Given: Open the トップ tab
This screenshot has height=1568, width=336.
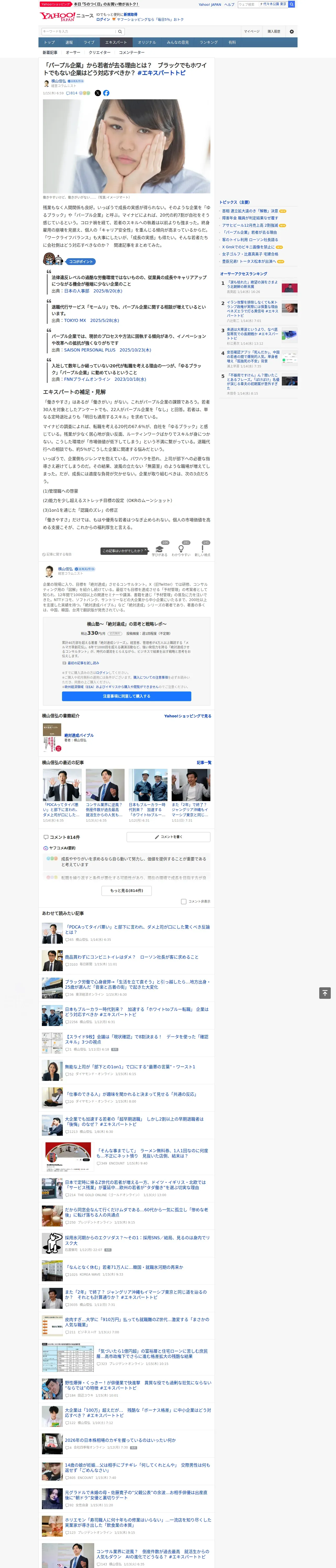Looking at the screenshot, I should pos(49,43).
